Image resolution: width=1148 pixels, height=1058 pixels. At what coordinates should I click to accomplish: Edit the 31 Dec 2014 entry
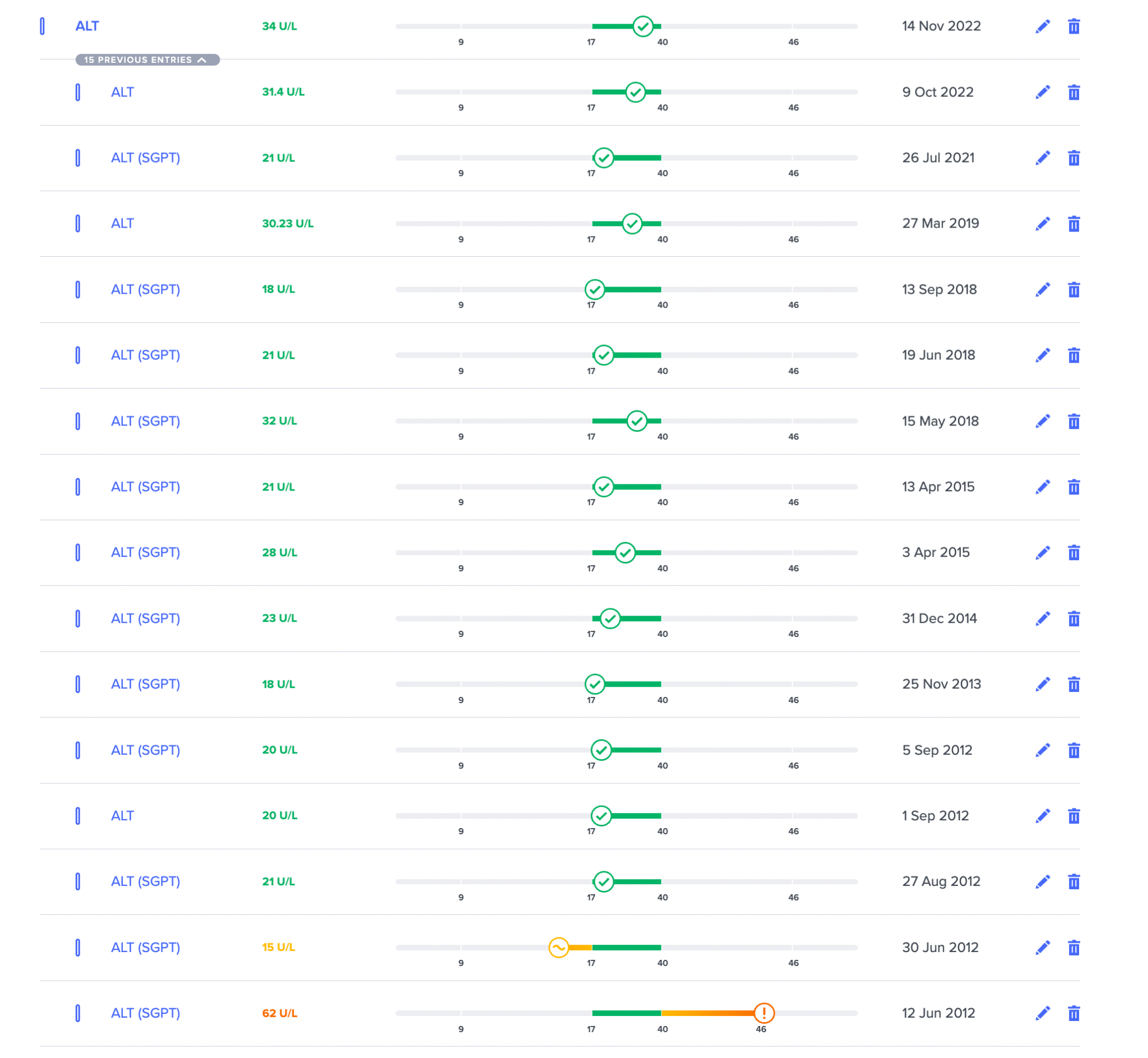click(1043, 619)
